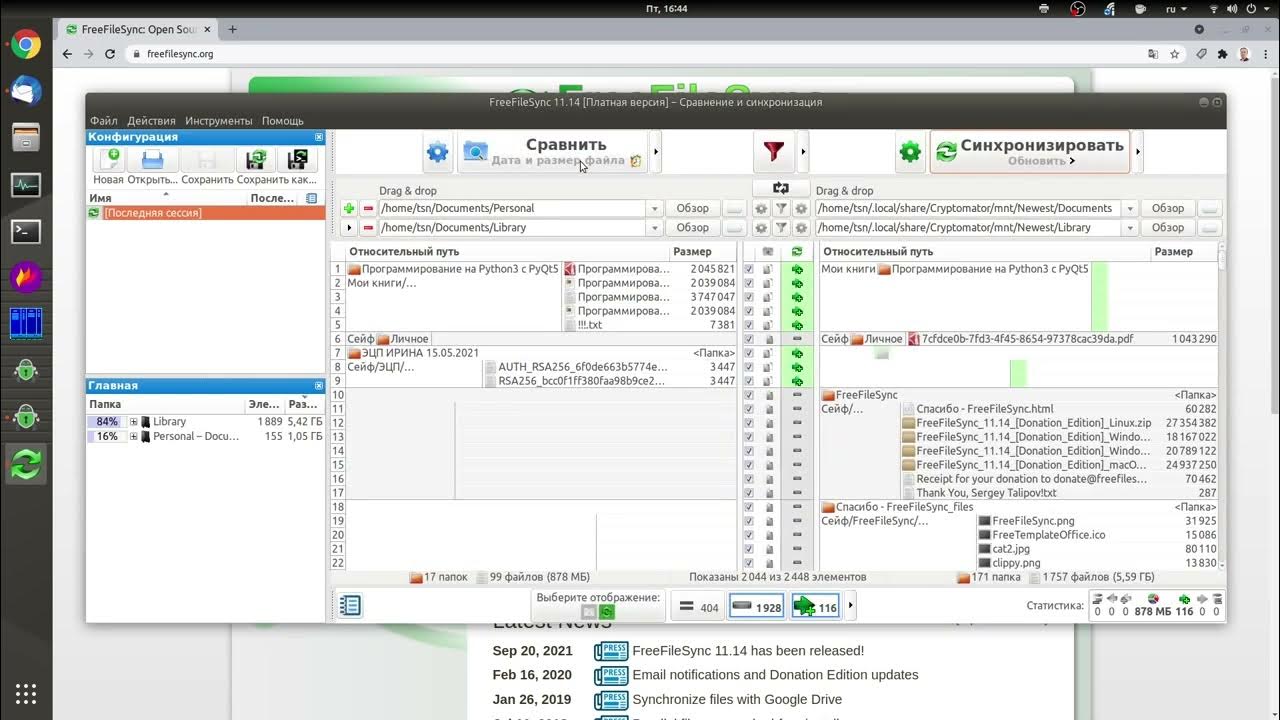
Task: Toggle view of files to create (116)
Action: point(815,606)
